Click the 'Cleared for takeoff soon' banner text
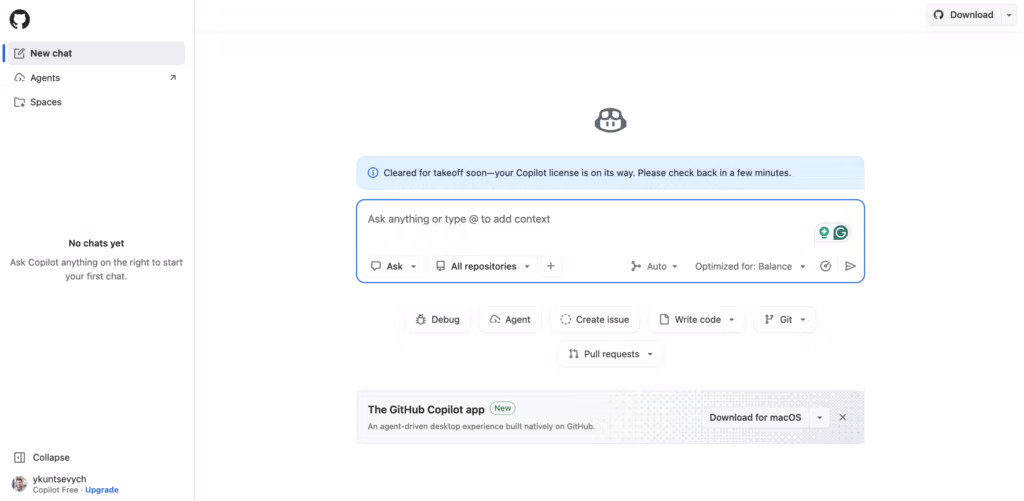 click(x=587, y=173)
